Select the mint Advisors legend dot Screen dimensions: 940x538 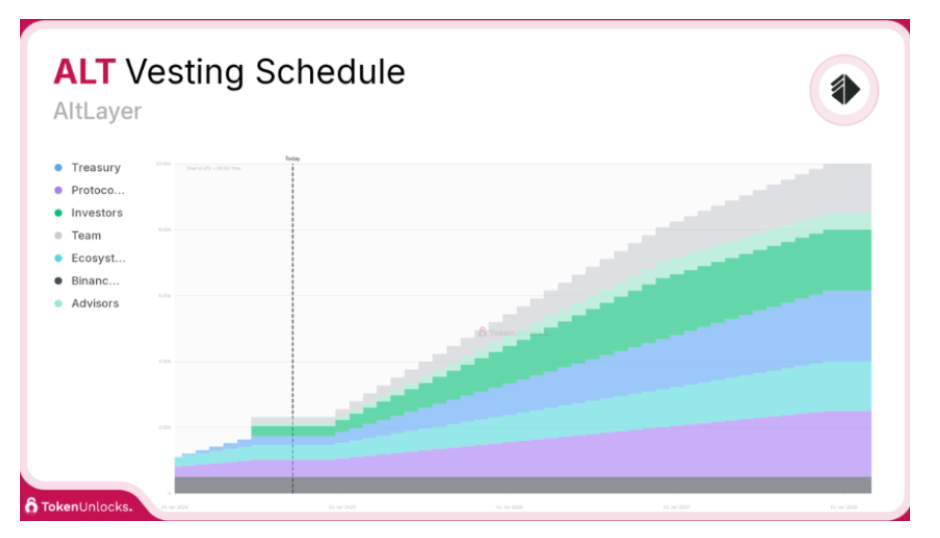[58, 303]
